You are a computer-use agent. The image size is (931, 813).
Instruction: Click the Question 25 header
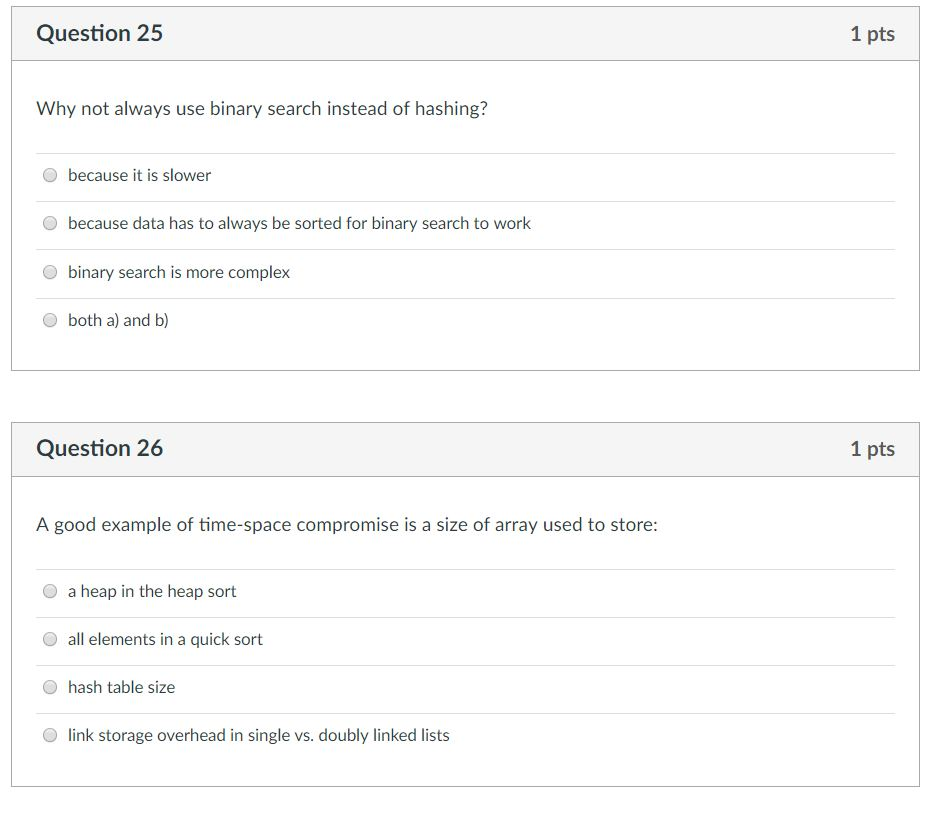point(99,33)
